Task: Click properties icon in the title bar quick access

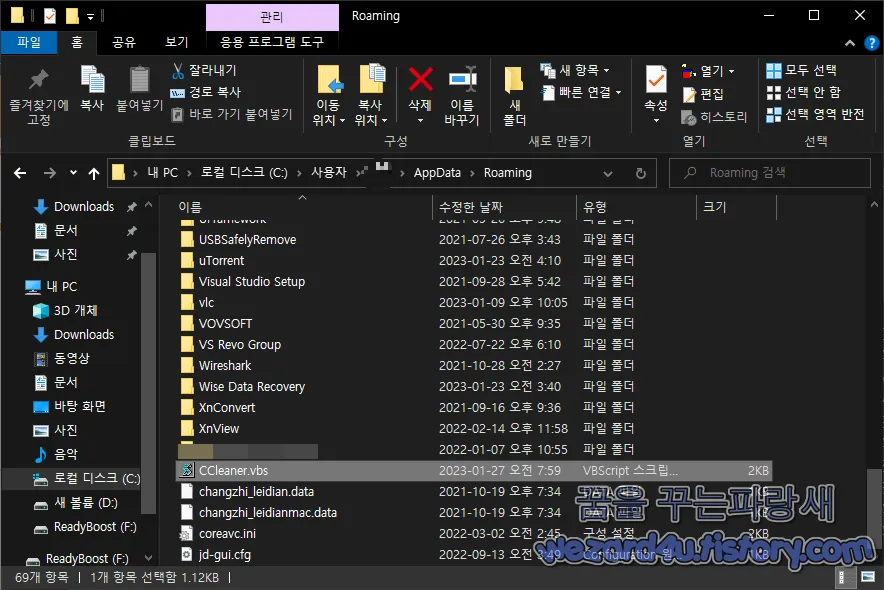Action: click(50, 16)
